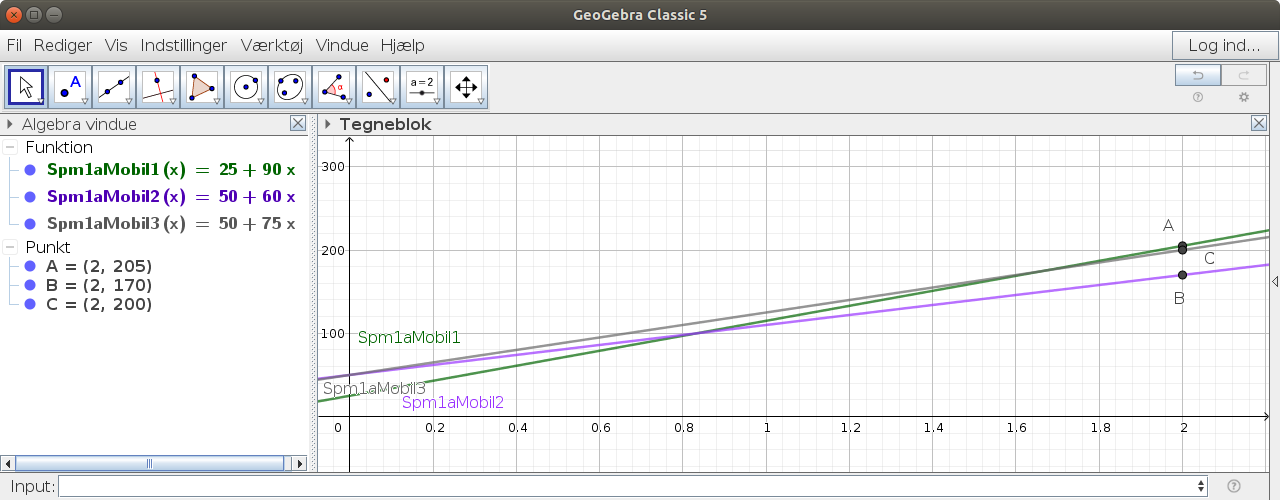Viewport: 1280px width, 500px height.
Task: Click the scrollbar right arrow in Algebra panel
Action: (299, 463)
